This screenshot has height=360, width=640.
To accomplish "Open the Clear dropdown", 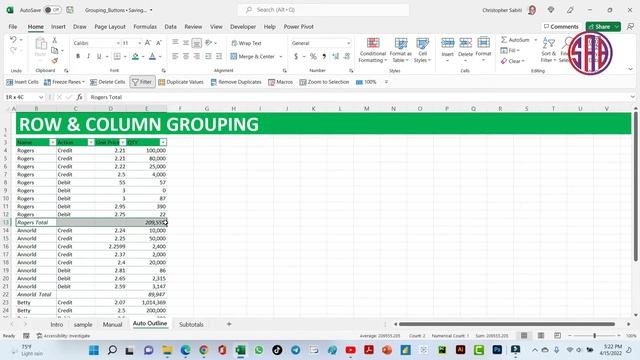I will point(513,61).
